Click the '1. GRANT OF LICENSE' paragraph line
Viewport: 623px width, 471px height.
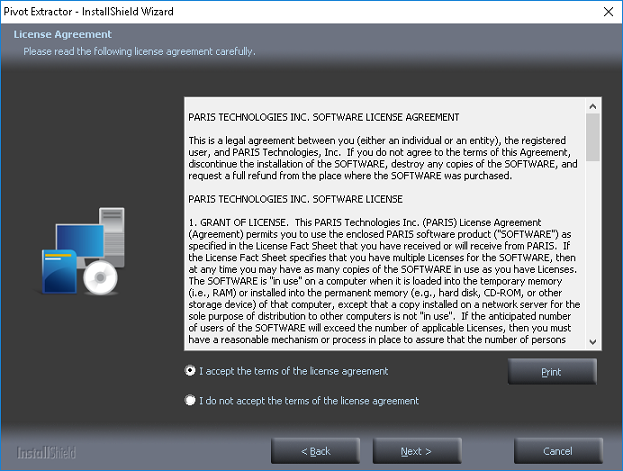[364, 223]
